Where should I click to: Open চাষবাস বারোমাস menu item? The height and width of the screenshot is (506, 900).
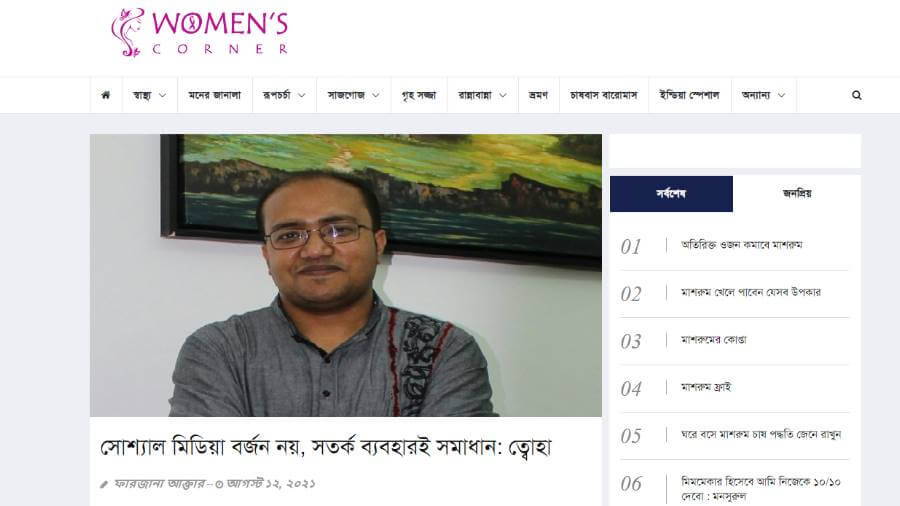(x=604, y=95)
